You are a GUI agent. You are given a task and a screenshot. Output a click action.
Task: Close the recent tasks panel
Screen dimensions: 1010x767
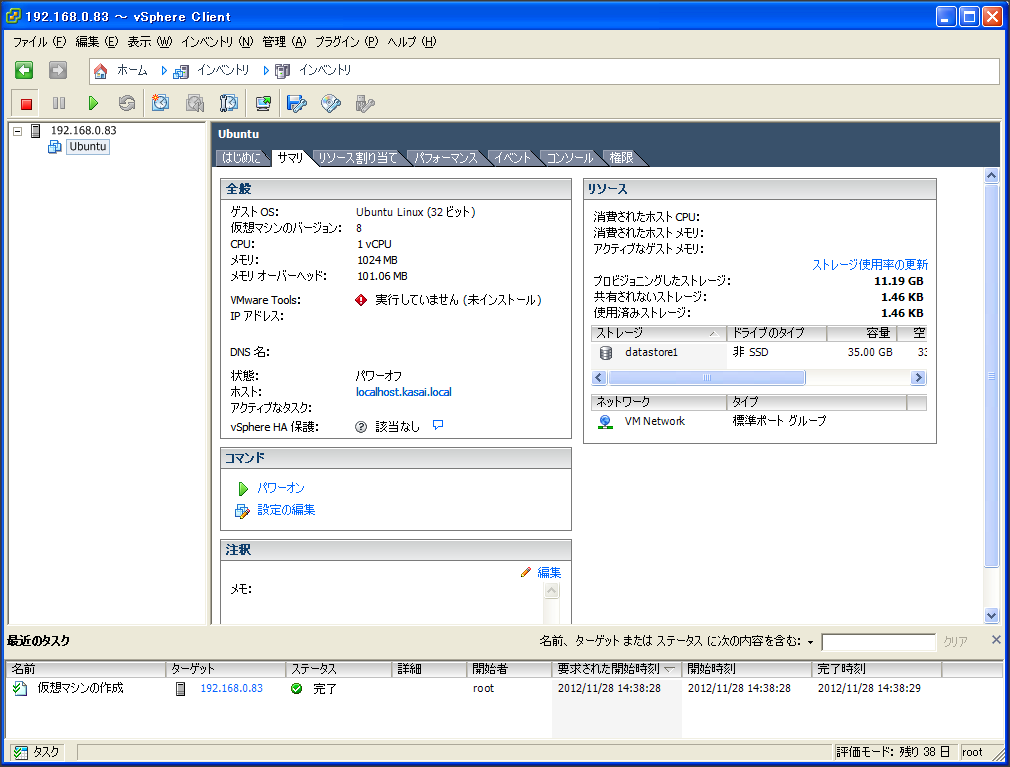(996, 639)
